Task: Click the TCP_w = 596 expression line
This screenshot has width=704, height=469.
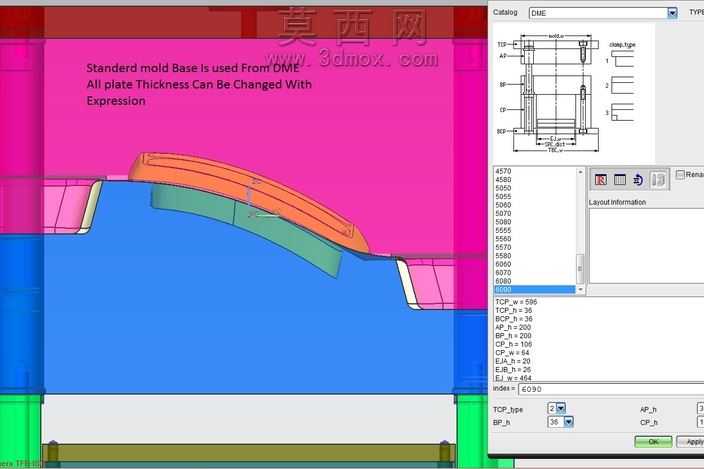Action: pyautogui.click(x=516, y=302)
